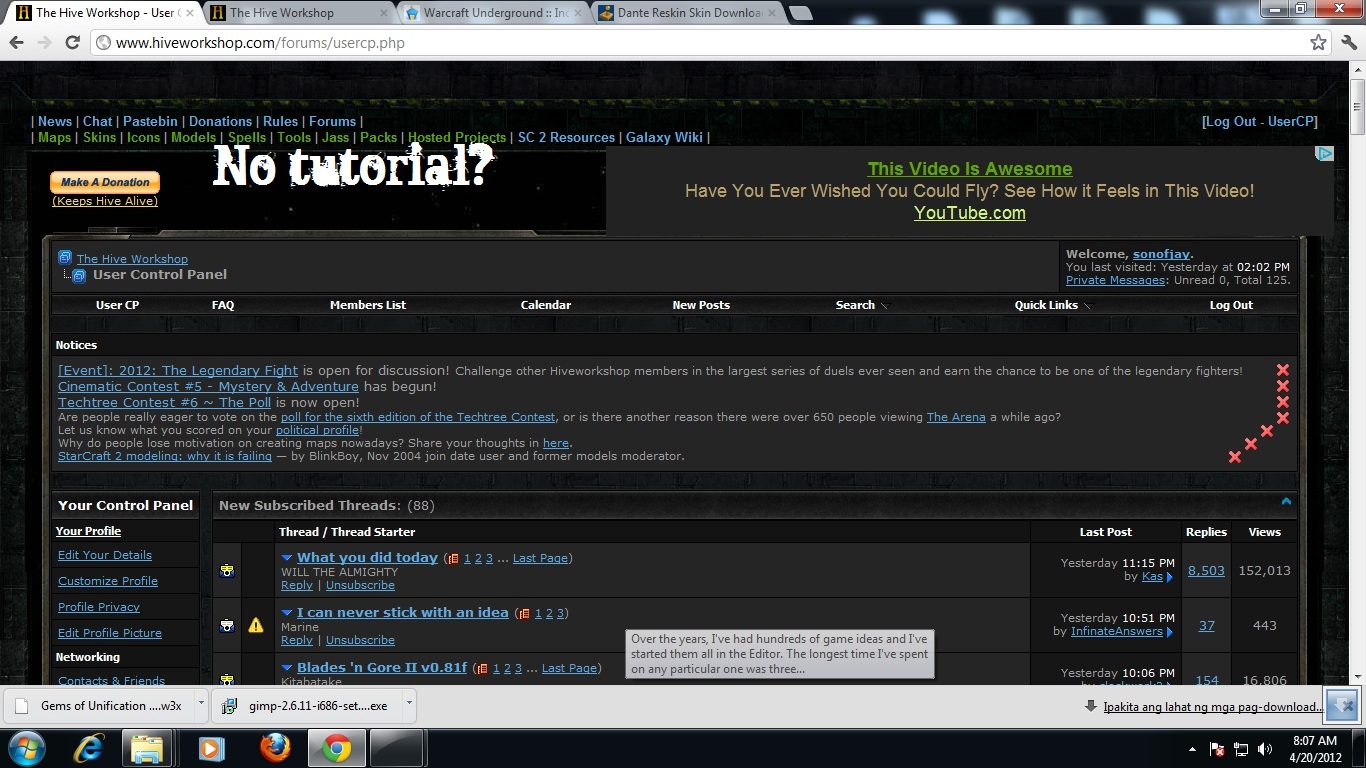The height and width of the screenshot is (768, 1366).
Task: Click Ipakita ang lahat ng mga pag-download link
Action: tap(1211, 706)
